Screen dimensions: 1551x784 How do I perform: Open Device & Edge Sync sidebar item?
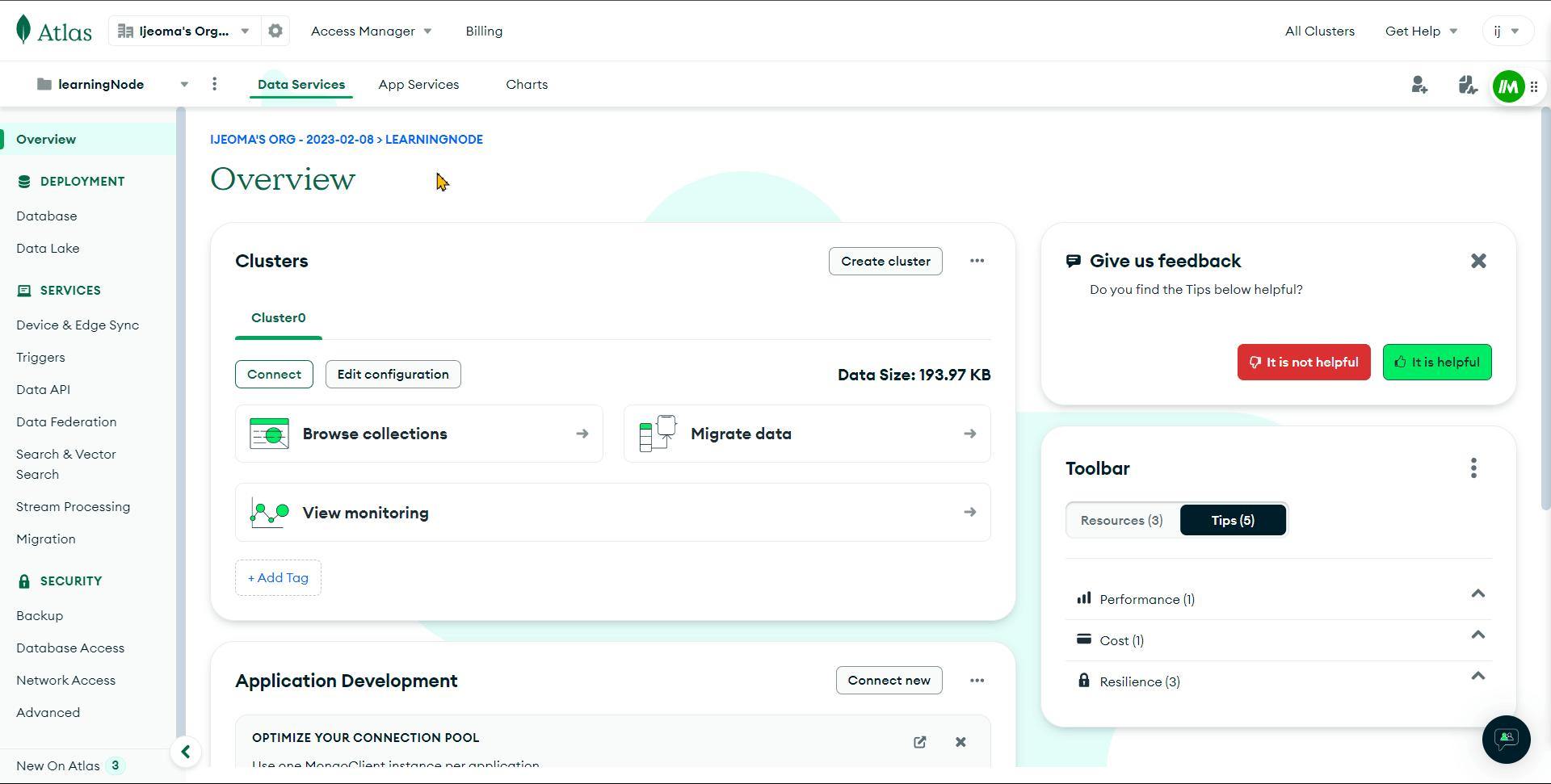78,325
